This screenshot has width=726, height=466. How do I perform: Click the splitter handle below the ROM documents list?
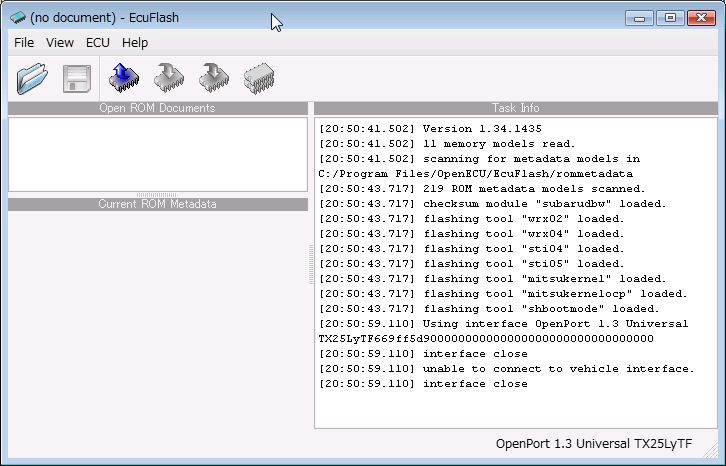(156, 195)
